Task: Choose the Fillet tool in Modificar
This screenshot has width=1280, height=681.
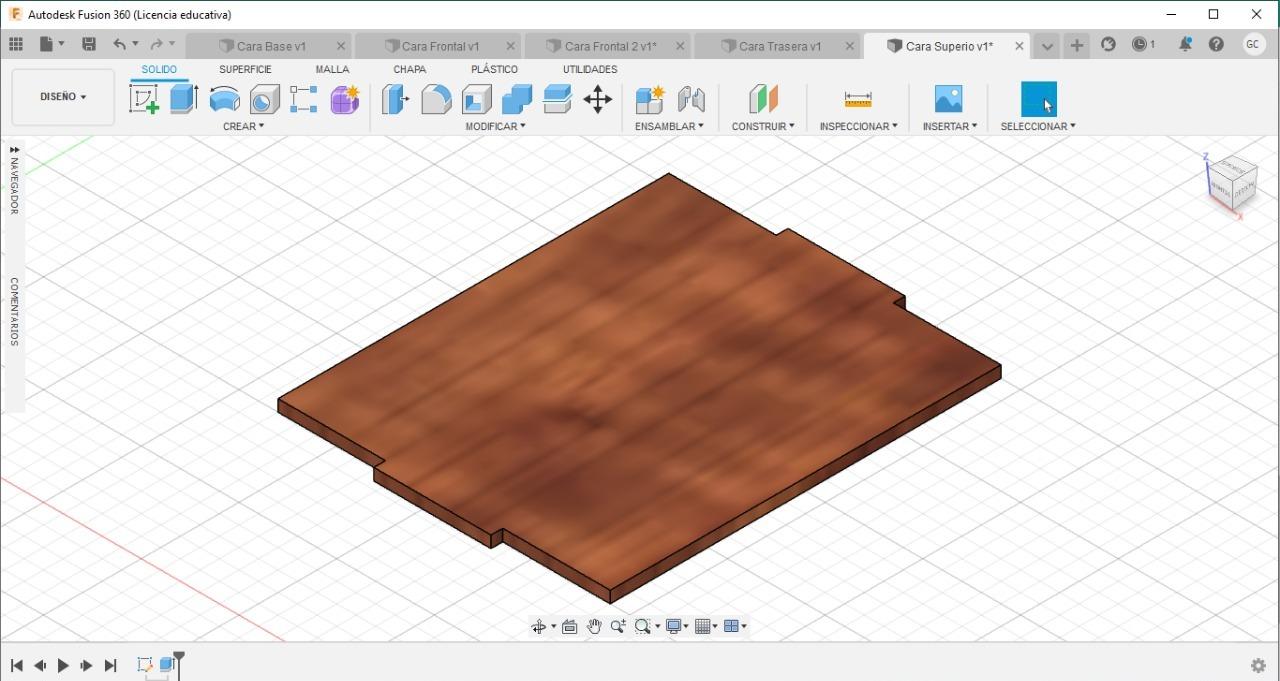Action: pos(436,99)
